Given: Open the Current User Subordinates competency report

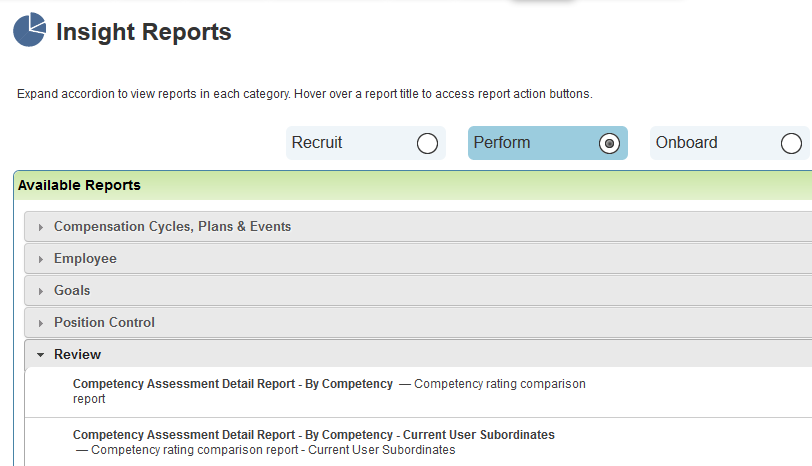Looking at the screenshot, I should pyautogui.click(x=313, y=434).
